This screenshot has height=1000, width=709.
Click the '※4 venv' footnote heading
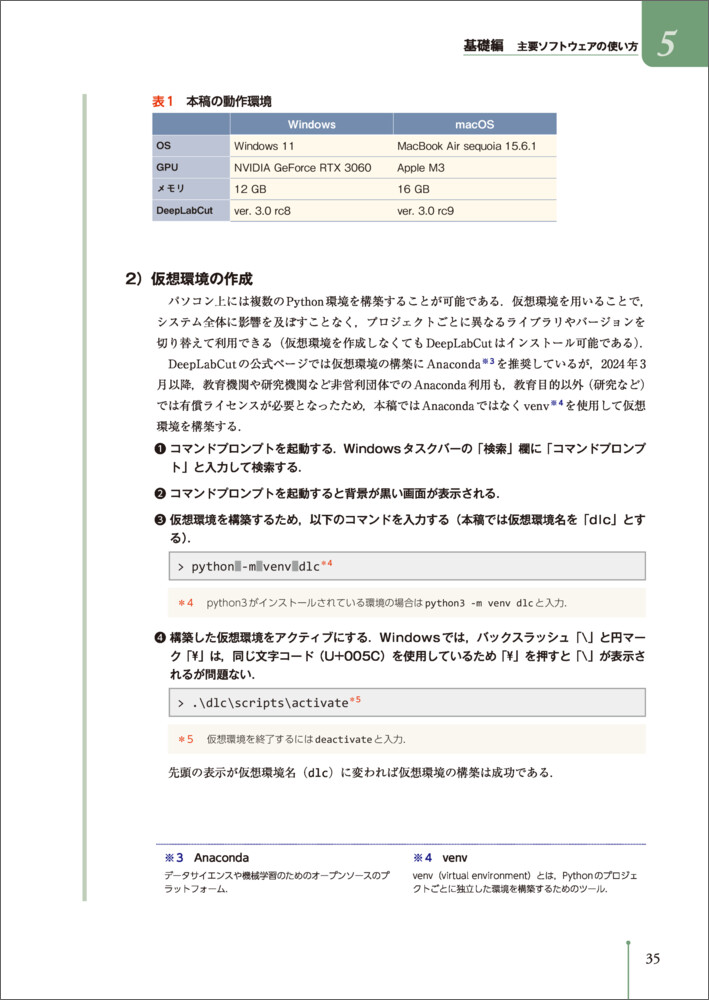coord(440,858)
